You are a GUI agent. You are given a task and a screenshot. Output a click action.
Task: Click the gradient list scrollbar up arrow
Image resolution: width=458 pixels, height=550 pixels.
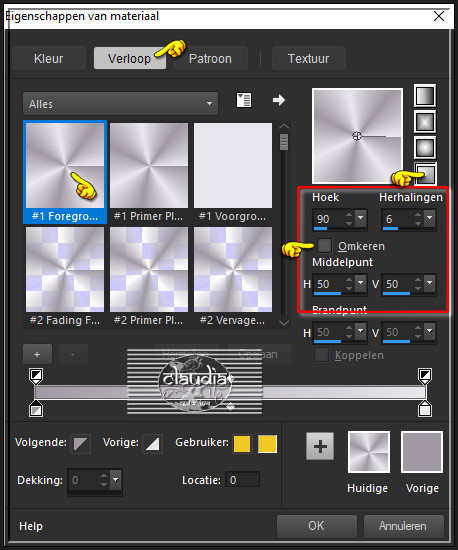[x=284, y=126]
